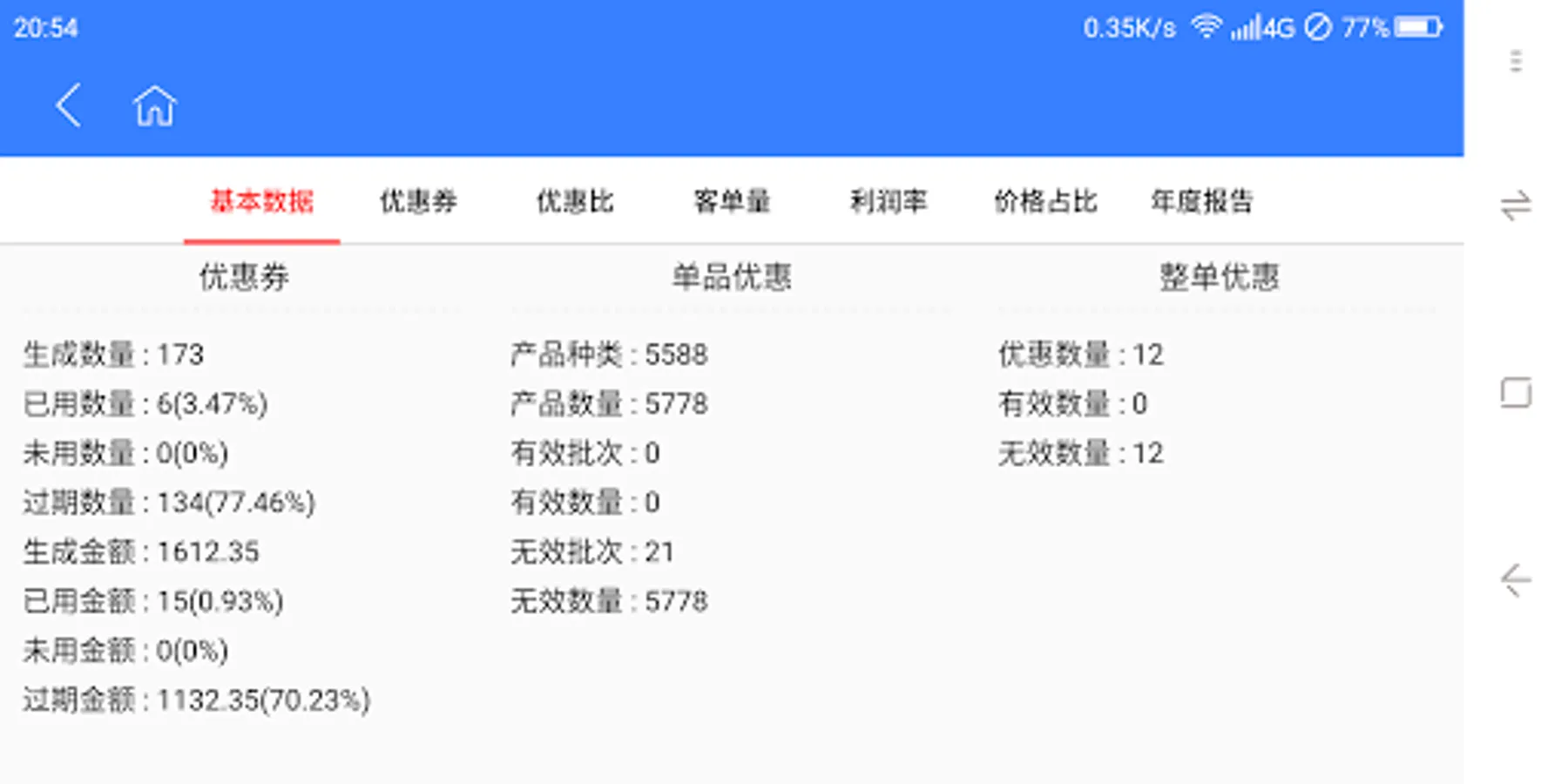This screenshot has height=784, width=1568.
Task: Select the 无效批次 : 21 row
Action: (x=592, y=551)
